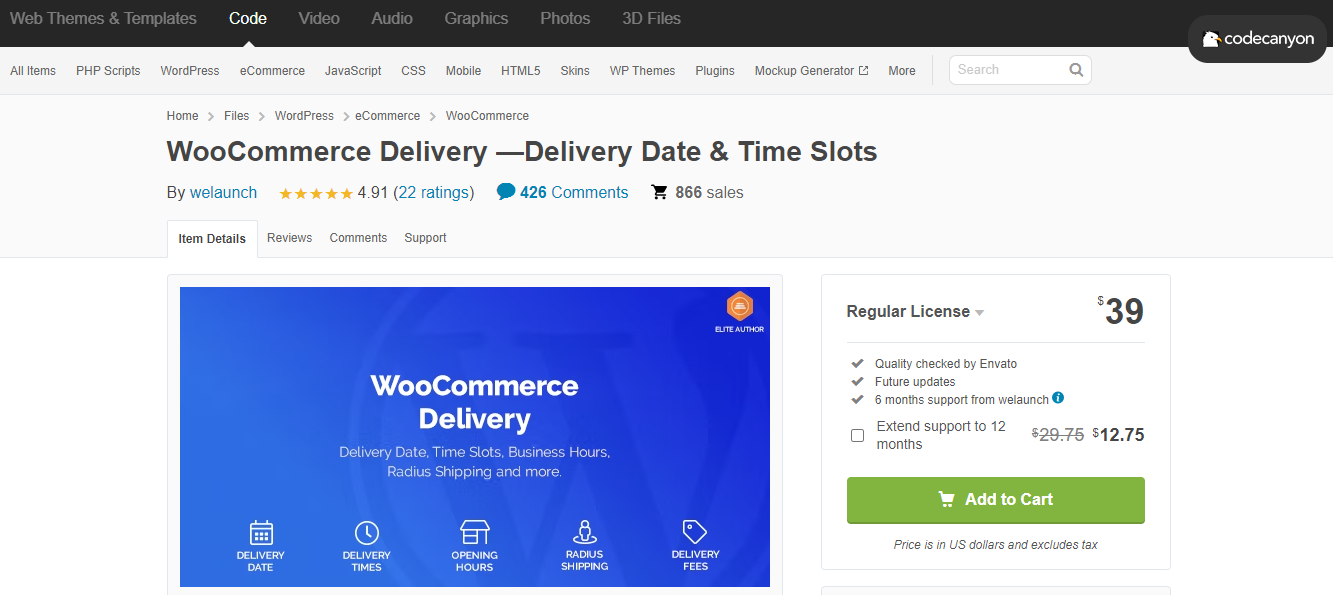Viewport: 1333px width, 595px height.
Task: Select the Graphics top menu item
Action: point(476,18)
